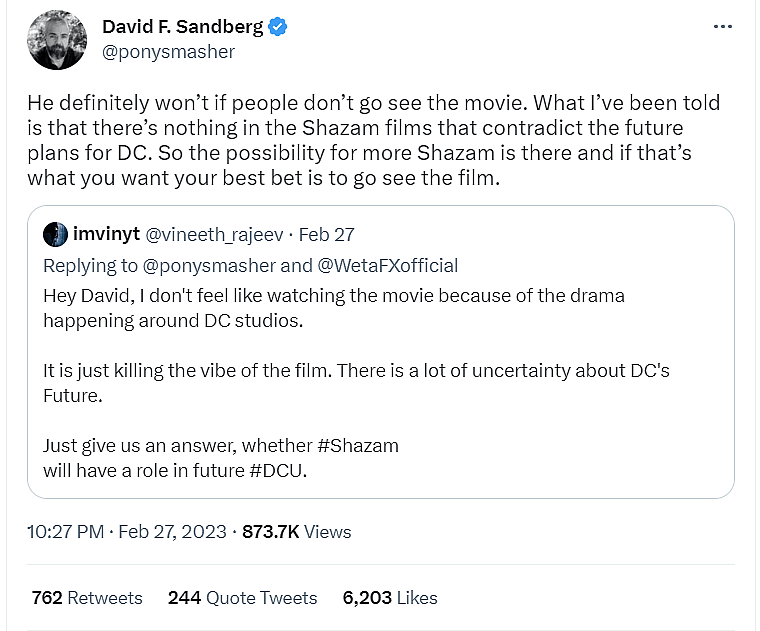Viewport: 760px width, 631px height.
Task: Click the quoted line about DC's Future uncertainty
Action: click(356, 382)
